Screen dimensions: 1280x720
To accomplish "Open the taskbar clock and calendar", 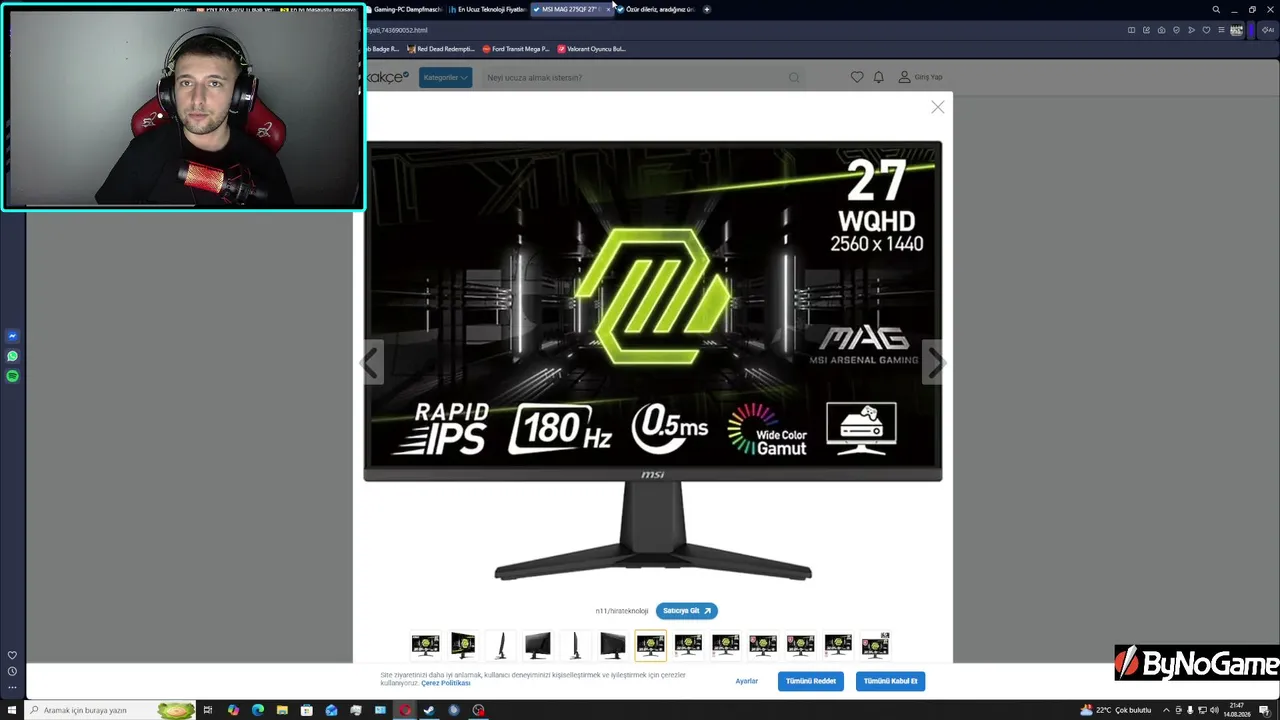I will point(1238,710).
